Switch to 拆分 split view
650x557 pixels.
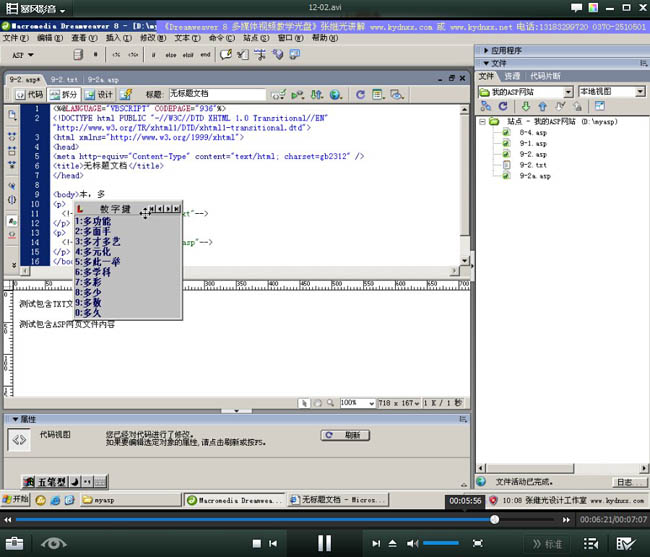(63, 95)
